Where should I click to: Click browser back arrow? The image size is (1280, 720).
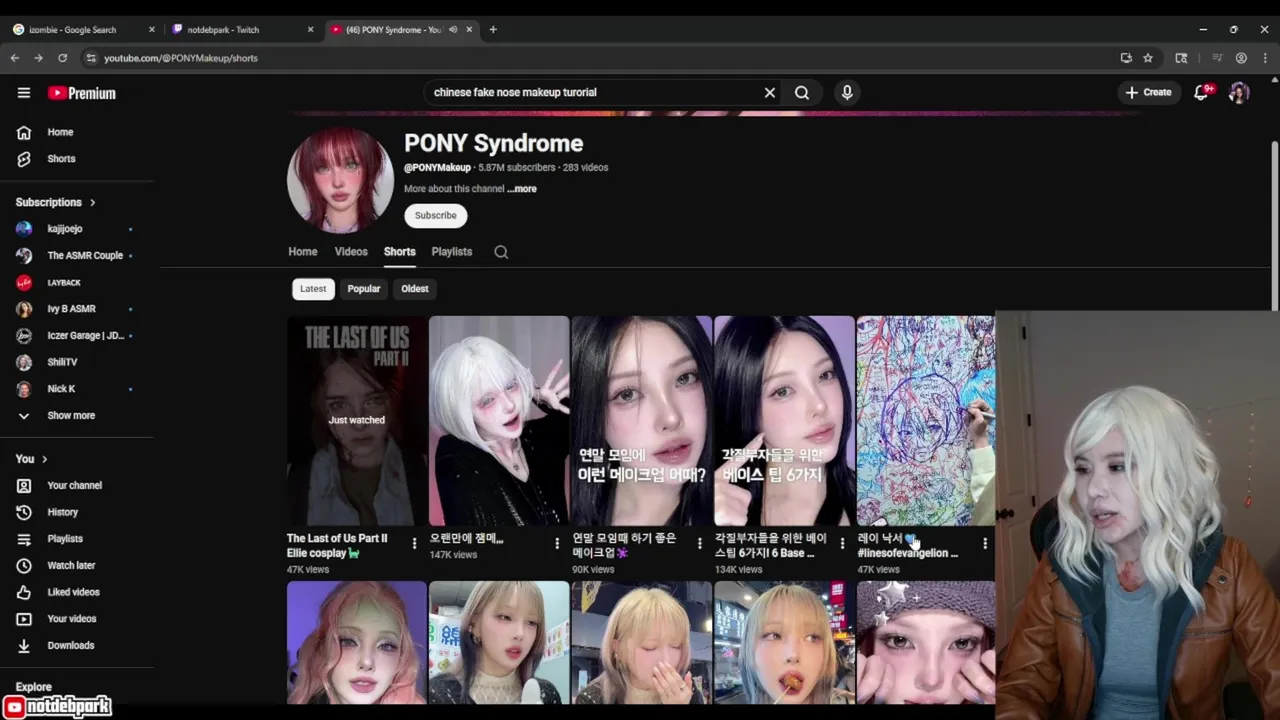15,58
